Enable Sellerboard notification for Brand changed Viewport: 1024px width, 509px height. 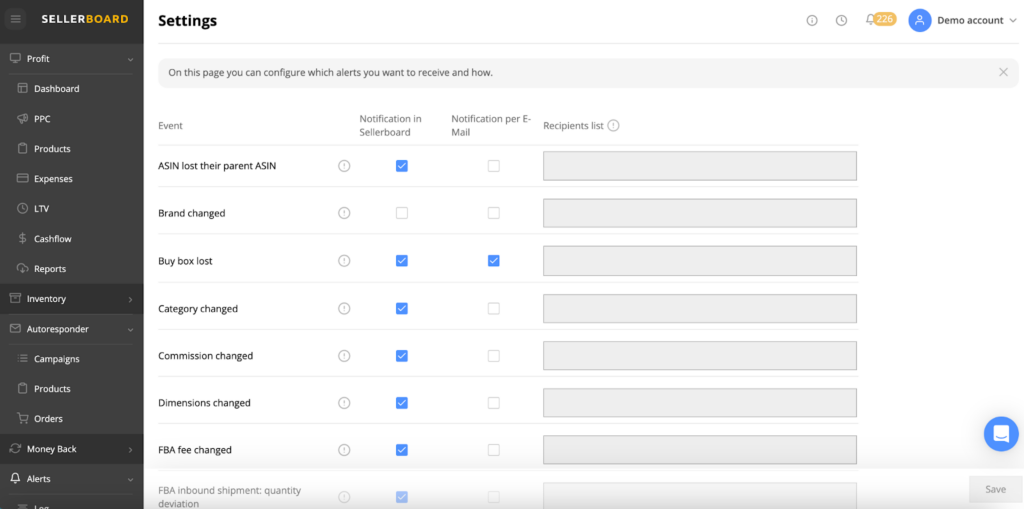point(402,213)
